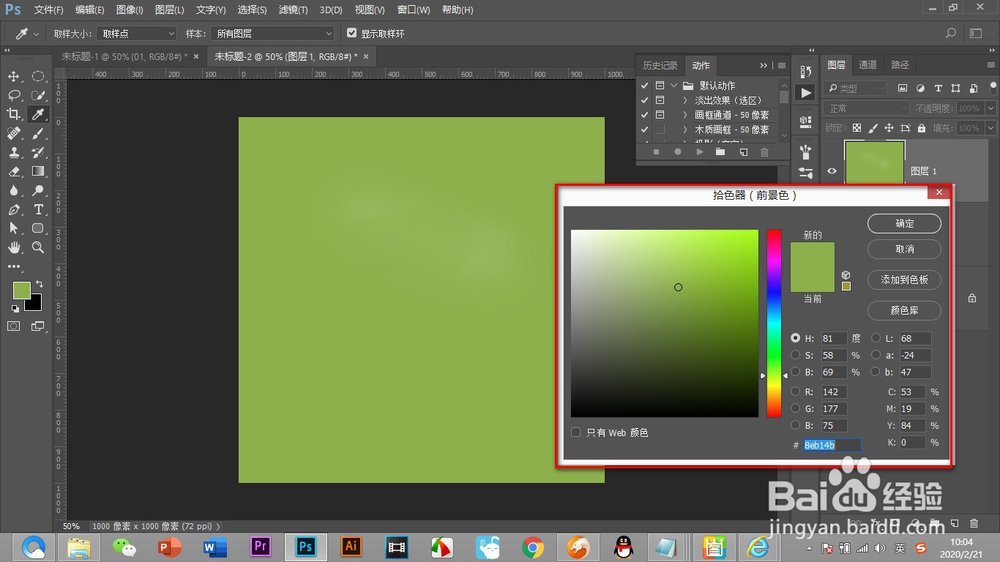This screenshot has width=1000, height=562.
Task: Switch to the Channels panel tab
Action: point(867,64)
